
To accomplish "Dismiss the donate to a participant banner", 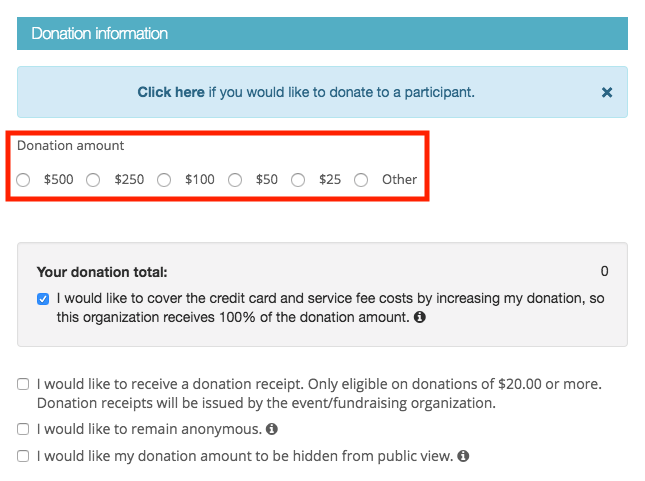I will pos(607,92).
